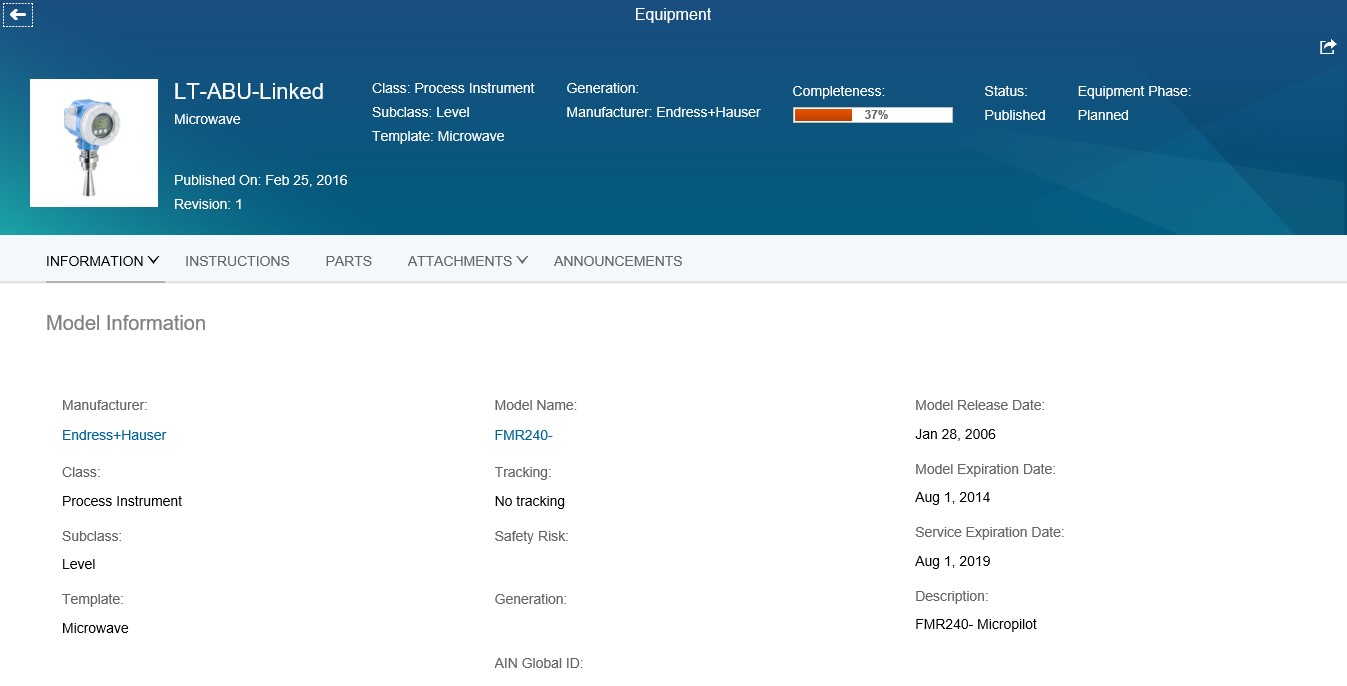Viewport: 1347px width, 686px height.
Task: Click the 'AIN Global ID:' label
Action: pos(539,663)
